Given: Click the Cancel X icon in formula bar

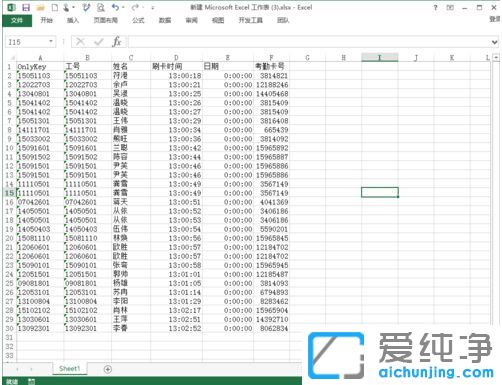Looking at the screenshot, I should pos(80,42).
